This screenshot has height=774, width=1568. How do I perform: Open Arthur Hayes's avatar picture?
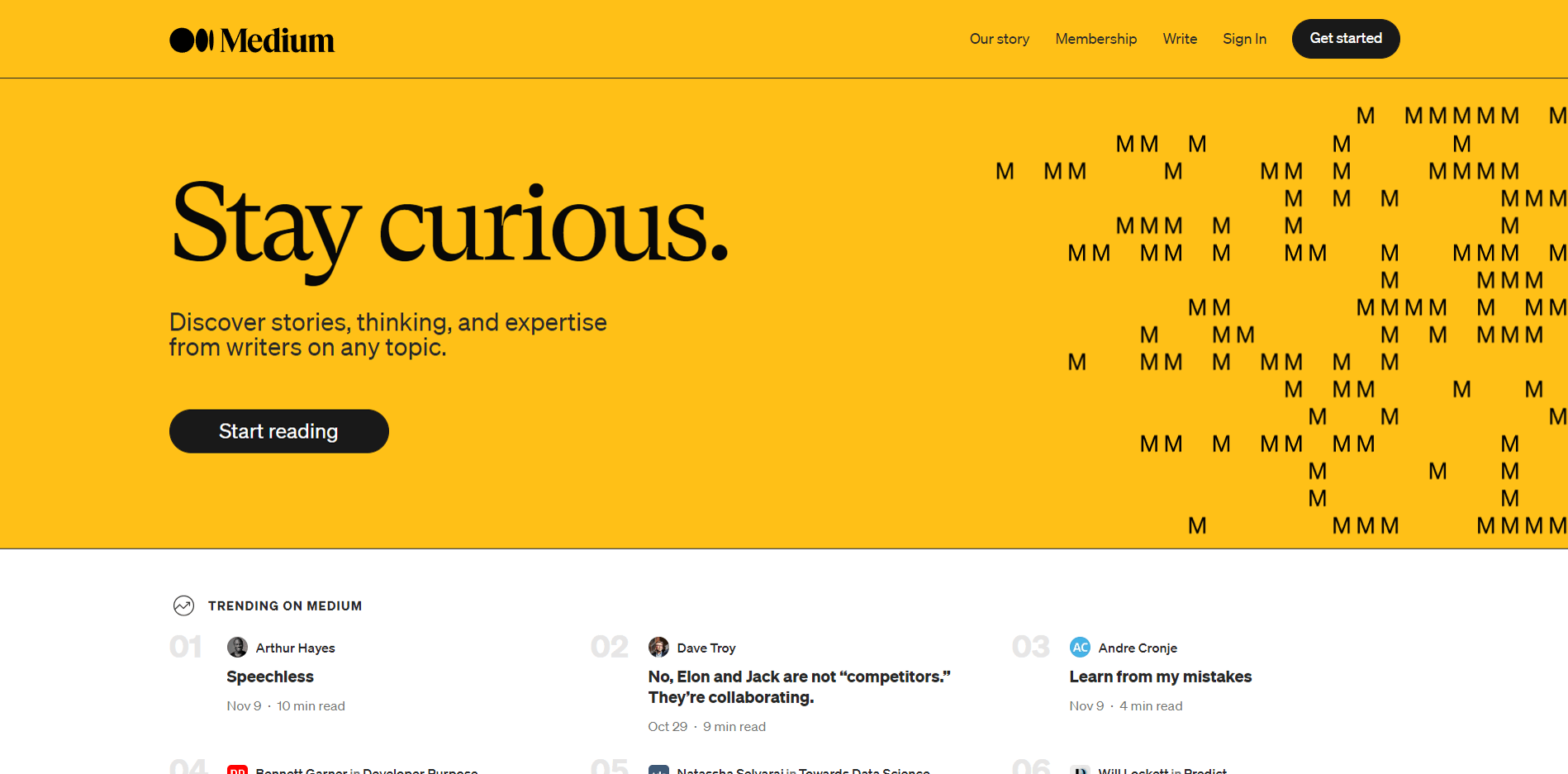point(237,647)
